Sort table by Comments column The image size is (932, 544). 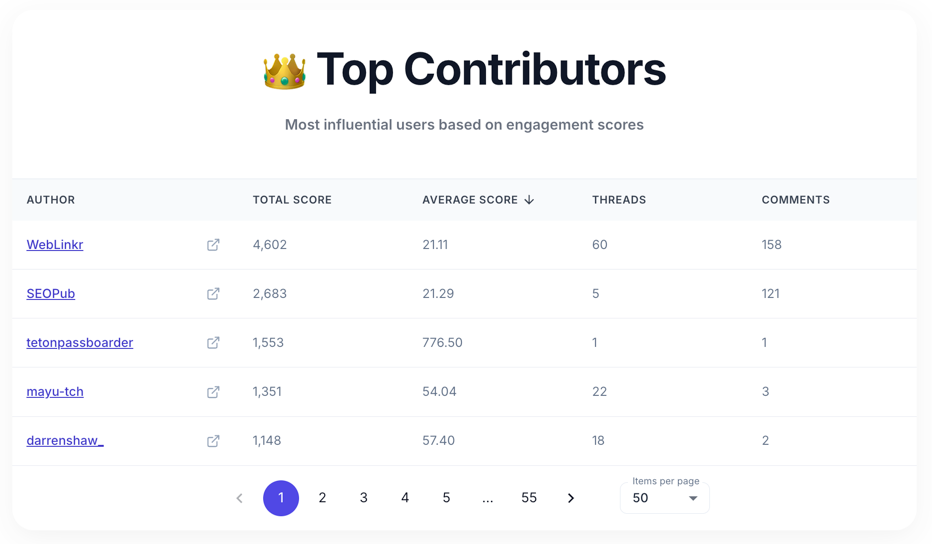point(795,200)
